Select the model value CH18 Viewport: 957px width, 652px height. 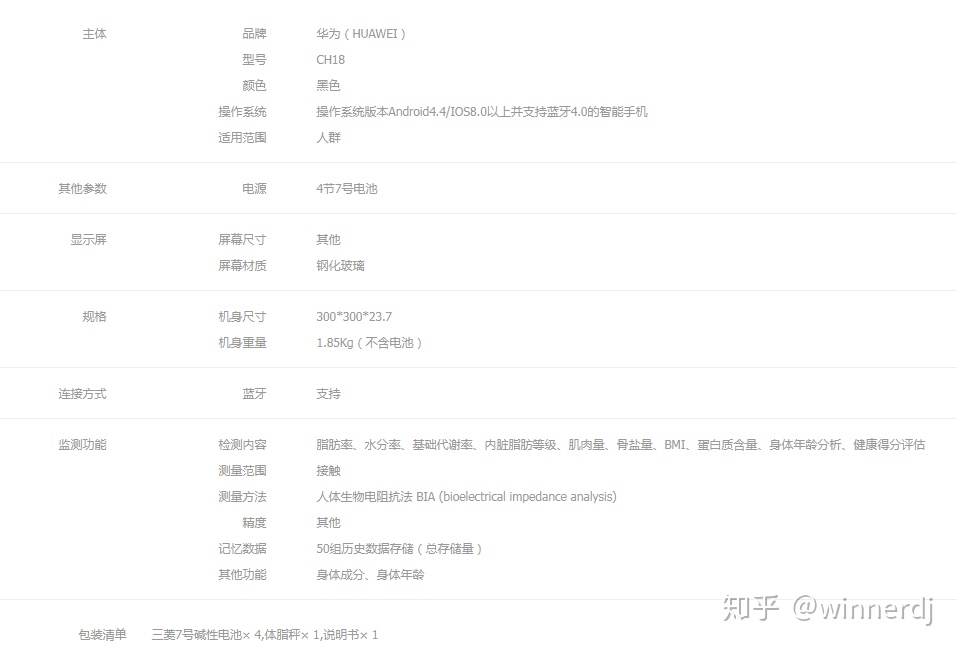(x=330, y=60)
